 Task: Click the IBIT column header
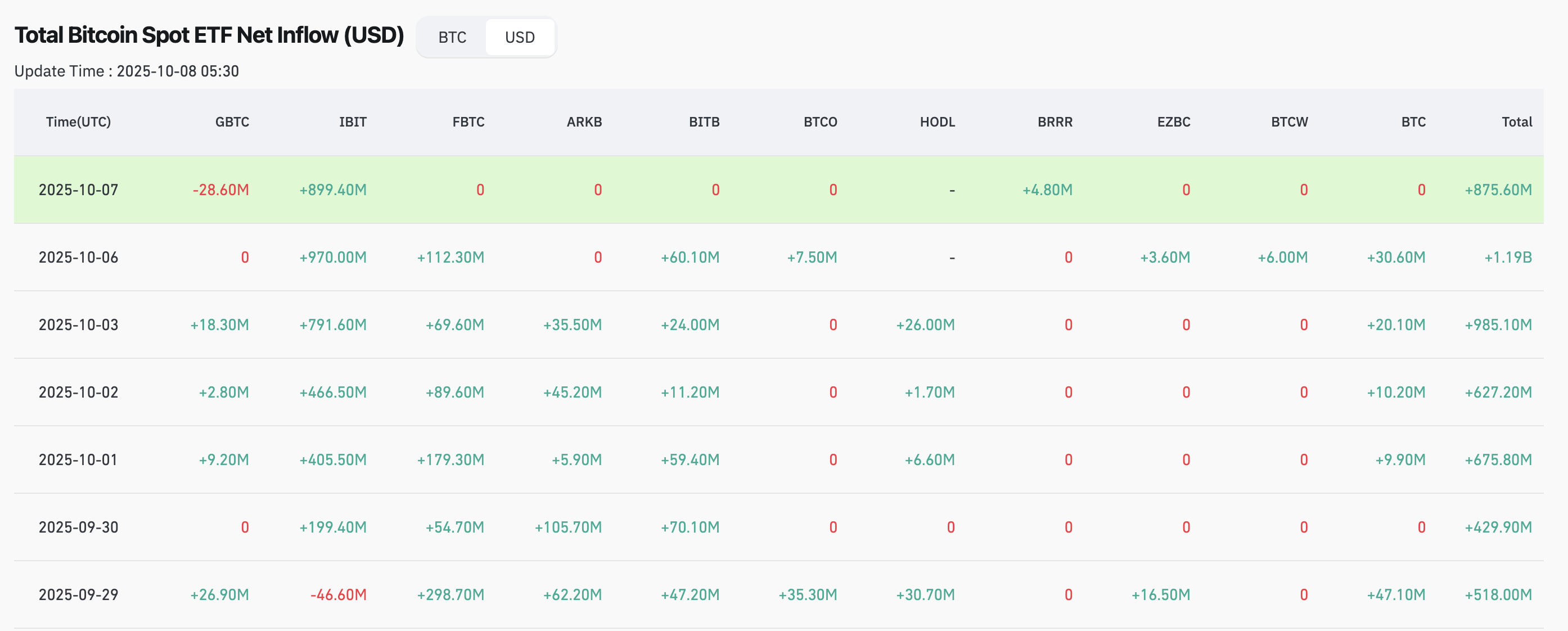tap(353, 121)
